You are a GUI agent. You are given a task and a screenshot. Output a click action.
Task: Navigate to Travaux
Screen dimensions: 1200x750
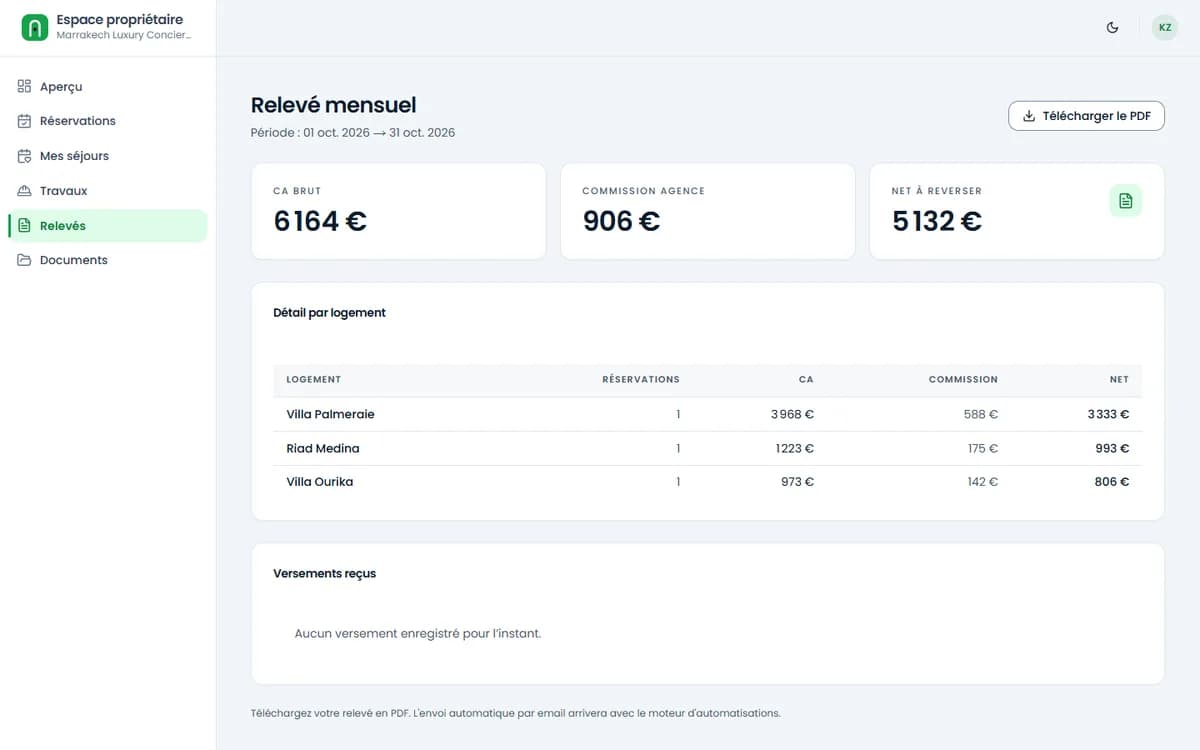[107, 191]
